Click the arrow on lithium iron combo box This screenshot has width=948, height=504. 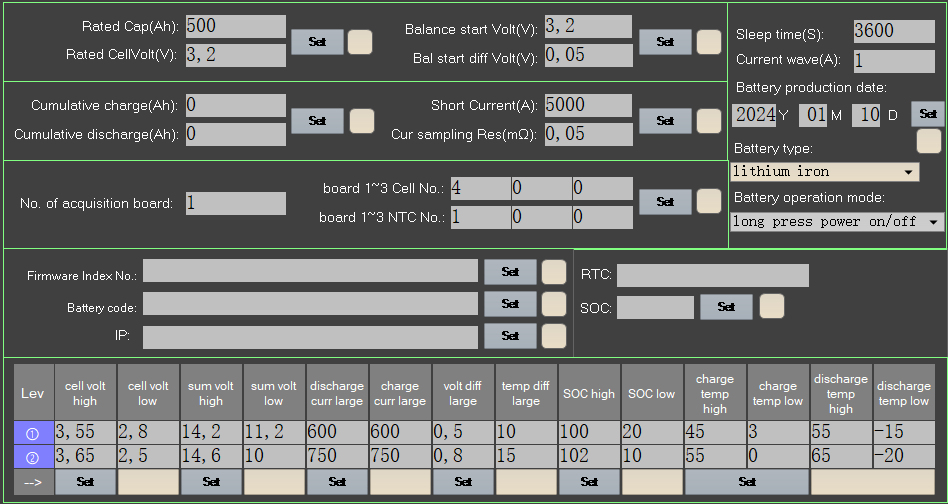tap(908, 172)
